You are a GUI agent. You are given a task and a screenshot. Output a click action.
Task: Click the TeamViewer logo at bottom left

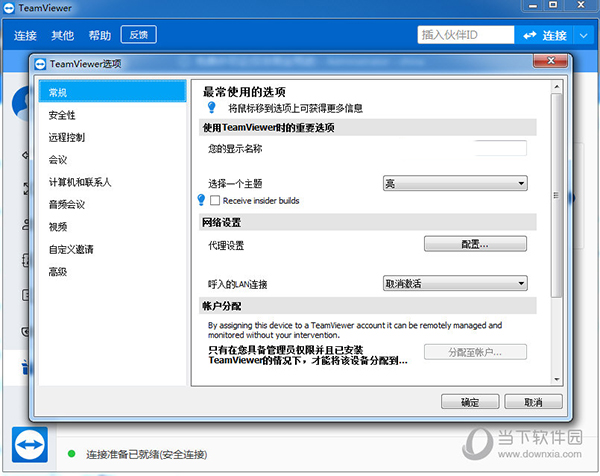click(x=30, y=445)
